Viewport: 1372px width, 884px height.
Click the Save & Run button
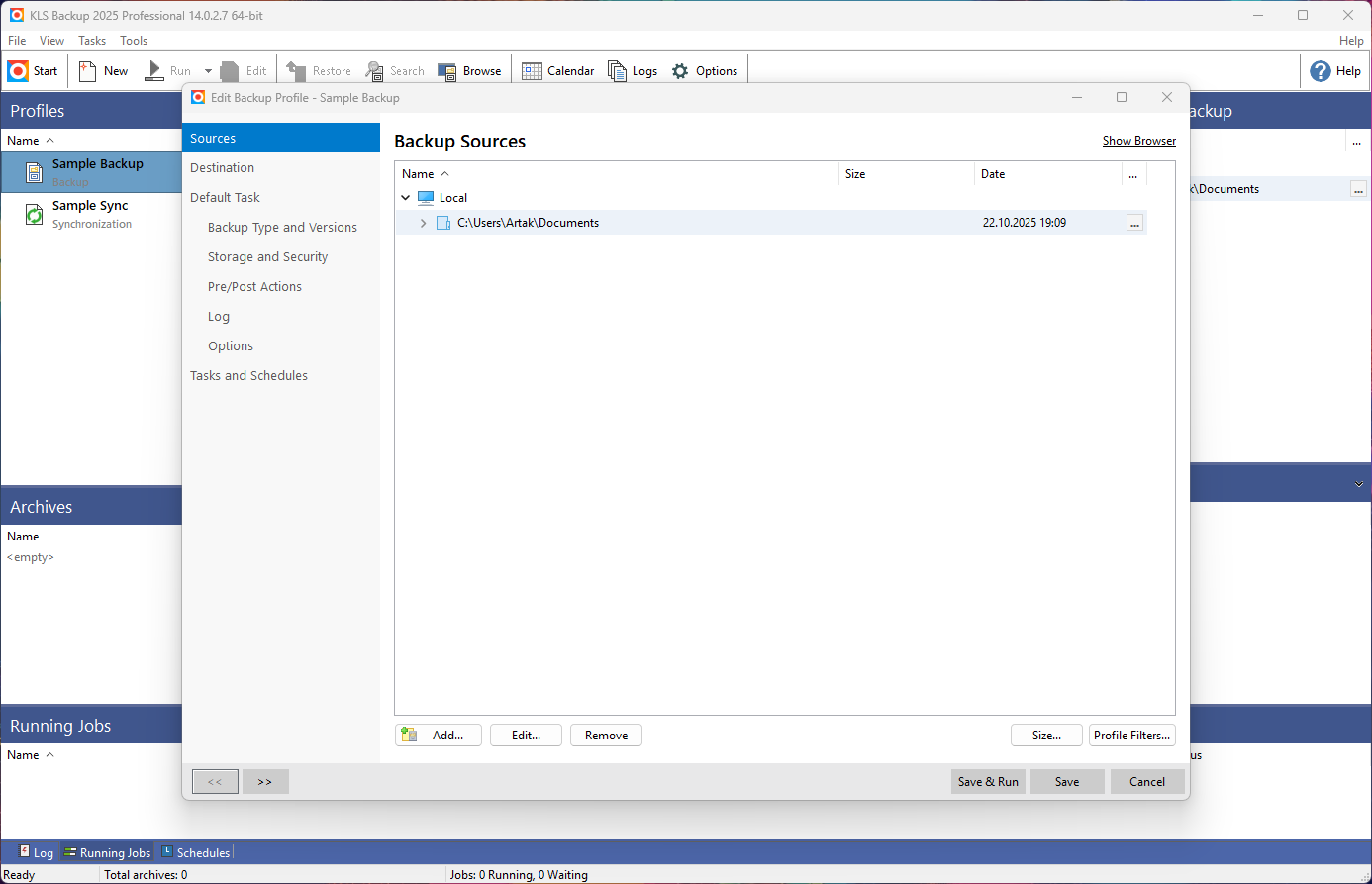[x=988, y=781]
